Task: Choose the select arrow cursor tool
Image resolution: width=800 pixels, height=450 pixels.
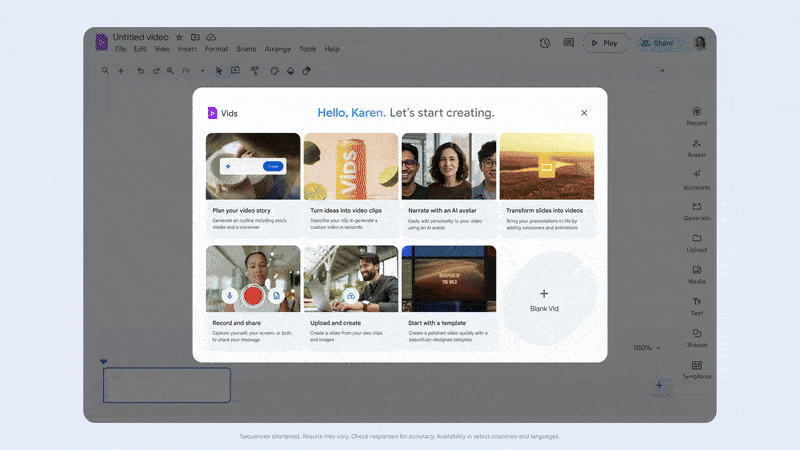Action: (x=219, y=71)
